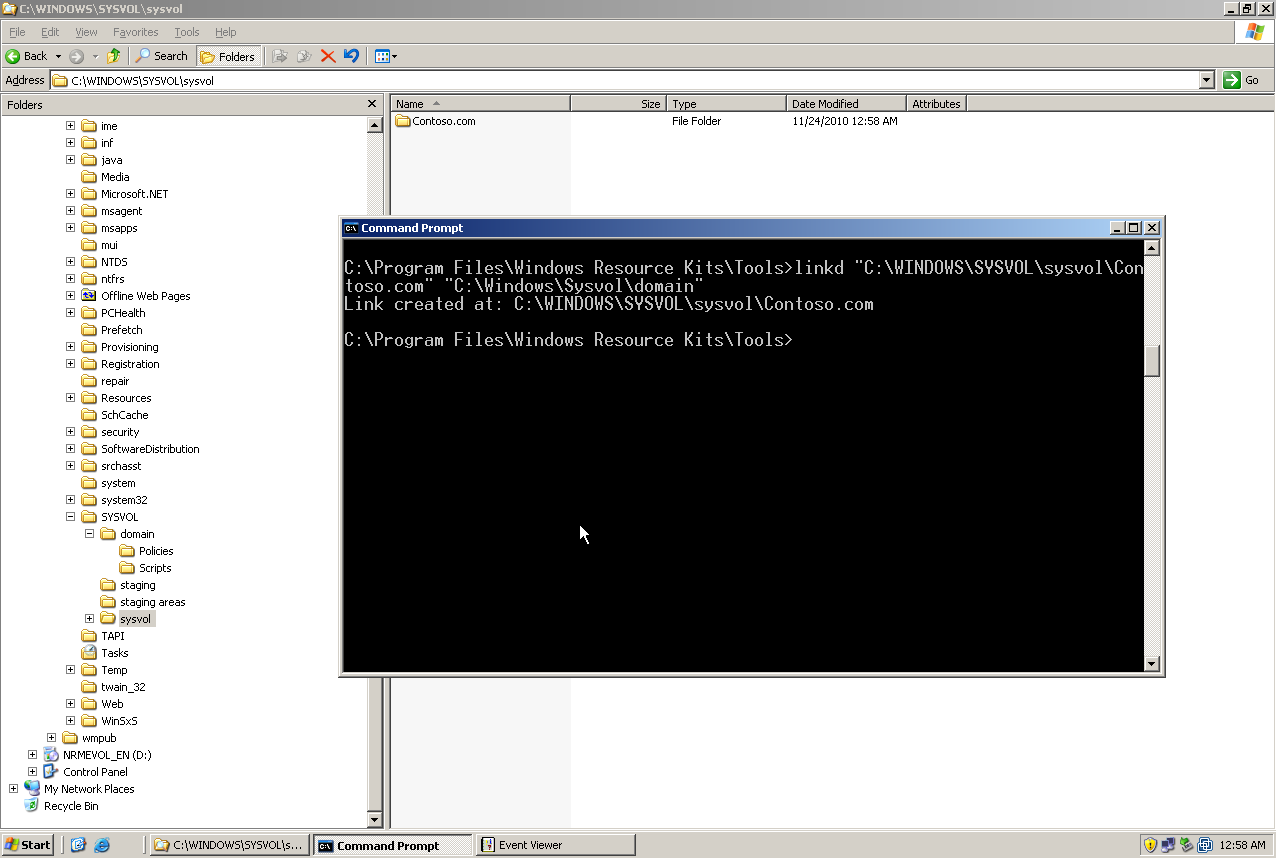Open the Back history dropdown arrow

(x=58, y=56)
